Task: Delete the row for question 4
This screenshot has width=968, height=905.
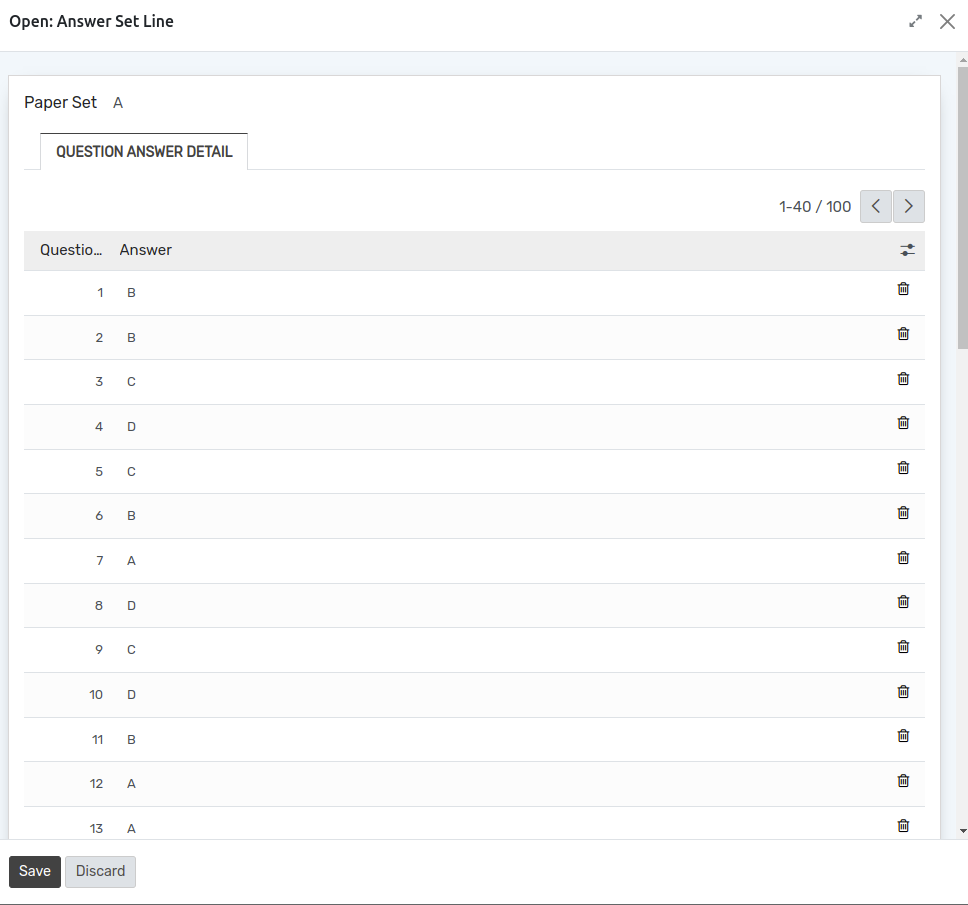Action: [x=903, y=423]
